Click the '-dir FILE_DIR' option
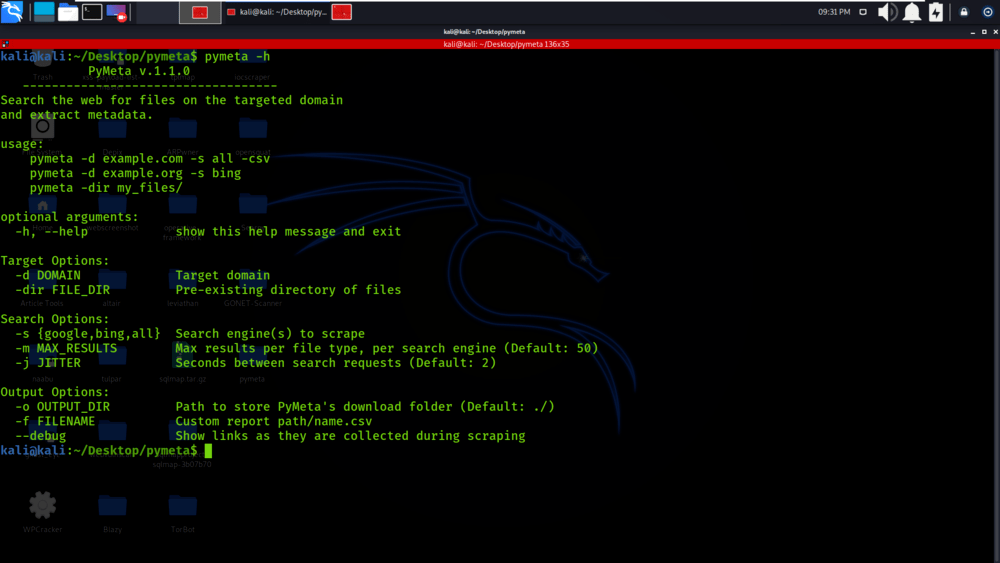This screenshot has height=563, width=1000. (62, 290)
